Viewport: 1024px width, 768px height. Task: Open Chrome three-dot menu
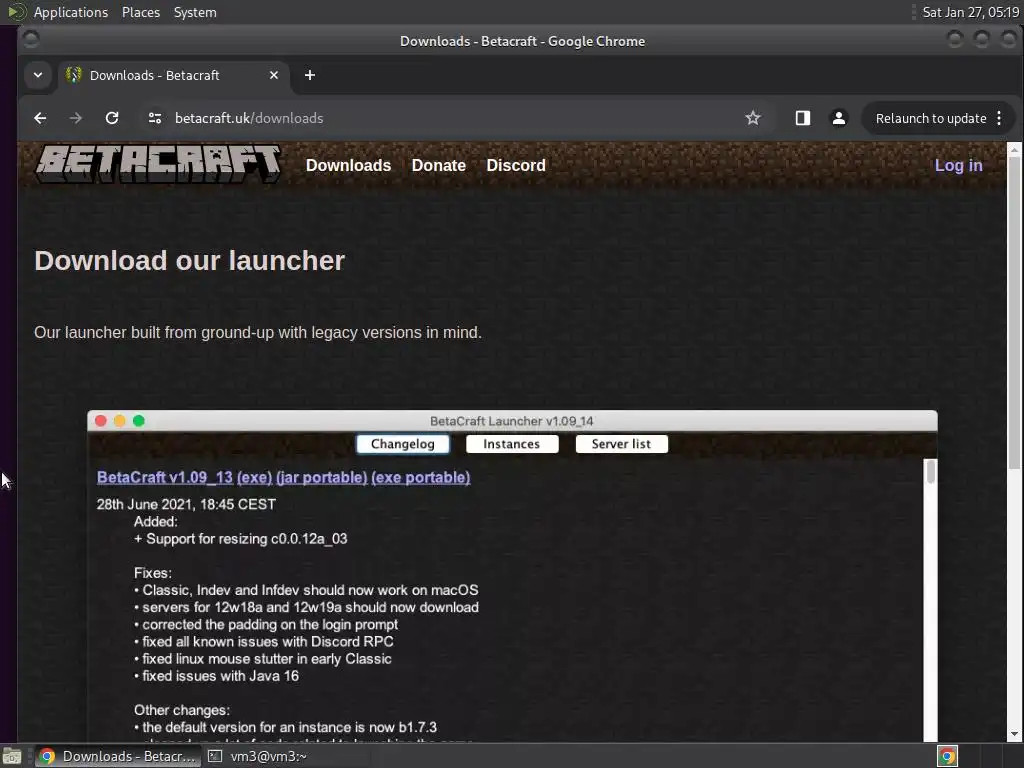coord(999,118)
